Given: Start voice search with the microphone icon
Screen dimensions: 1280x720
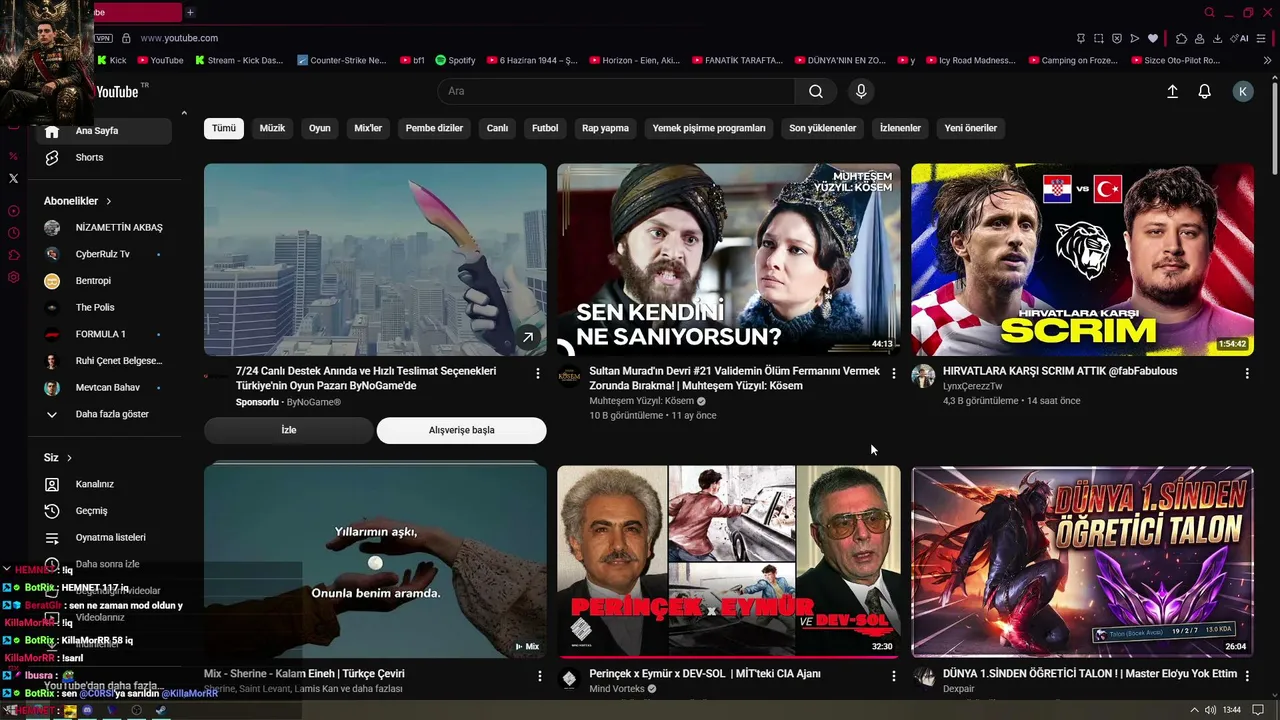Looking at the screenshot, I should click(861, 91).
